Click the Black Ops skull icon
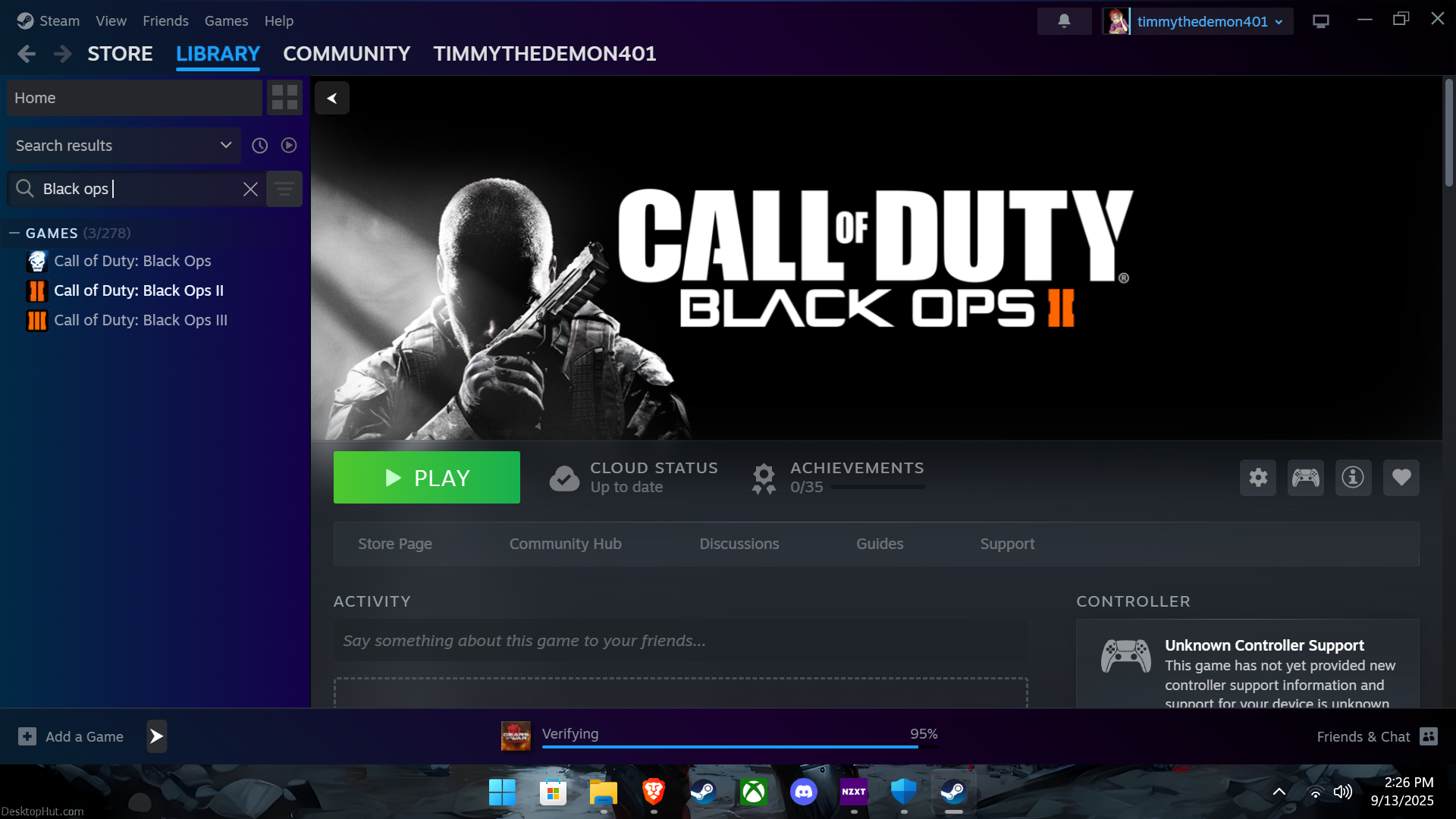This screenshot has height=819, width=1456. click(36, 262)
